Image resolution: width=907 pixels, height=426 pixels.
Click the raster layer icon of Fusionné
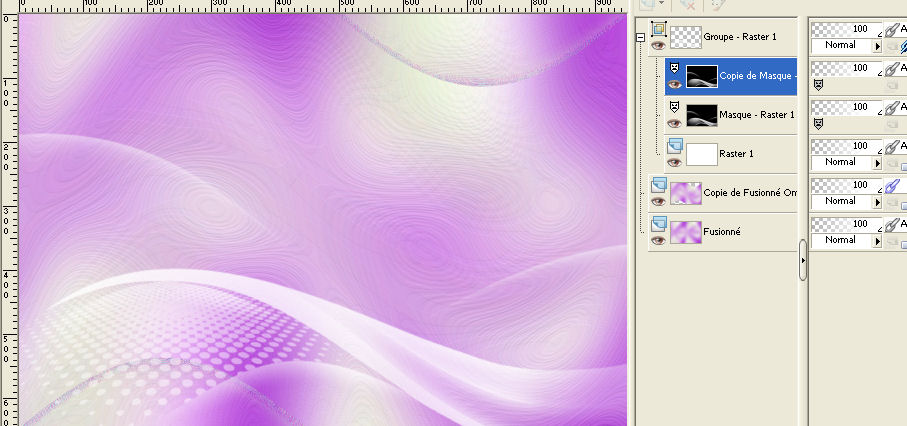click(659, 223)
